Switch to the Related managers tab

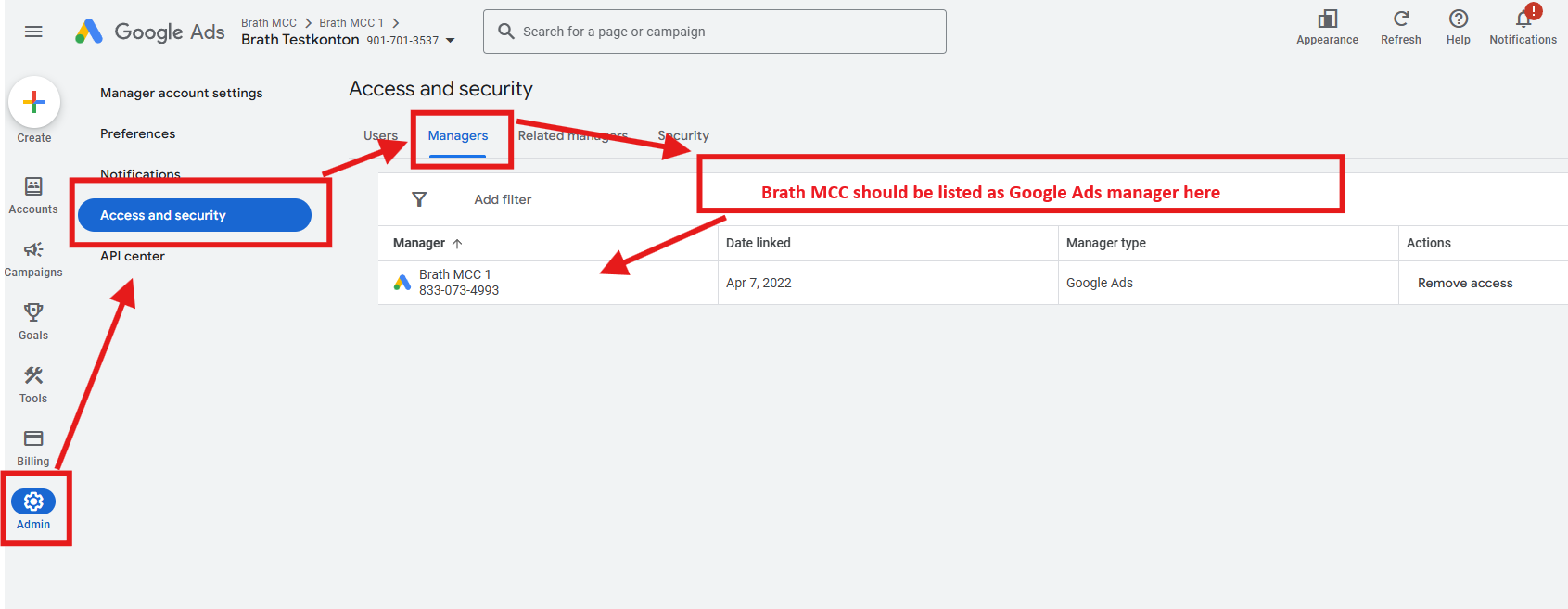(x=573, y=135)
